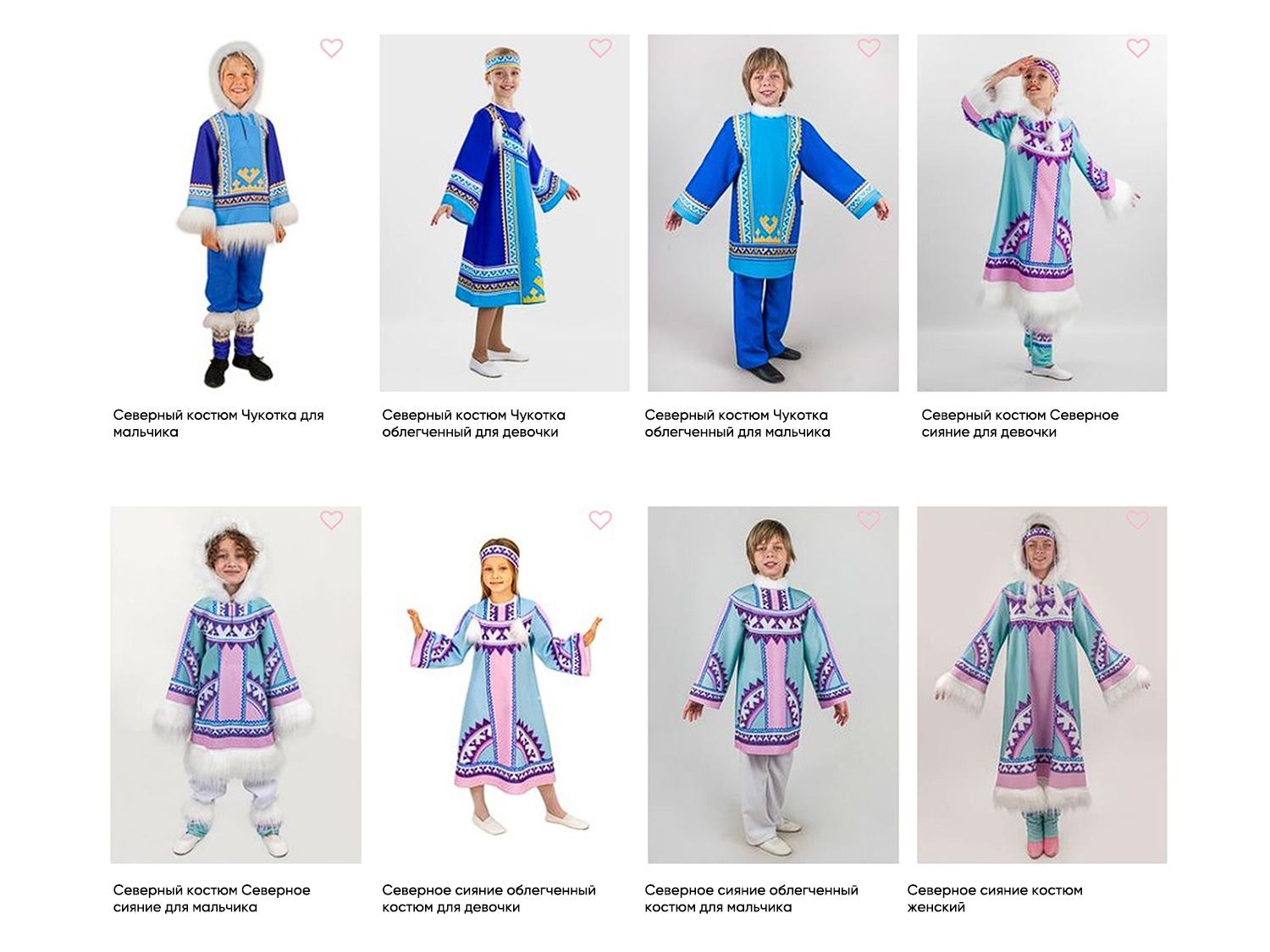View photo of girl in blue Чукотка dress
This screenshot has height=952, width=1270.
505,212
